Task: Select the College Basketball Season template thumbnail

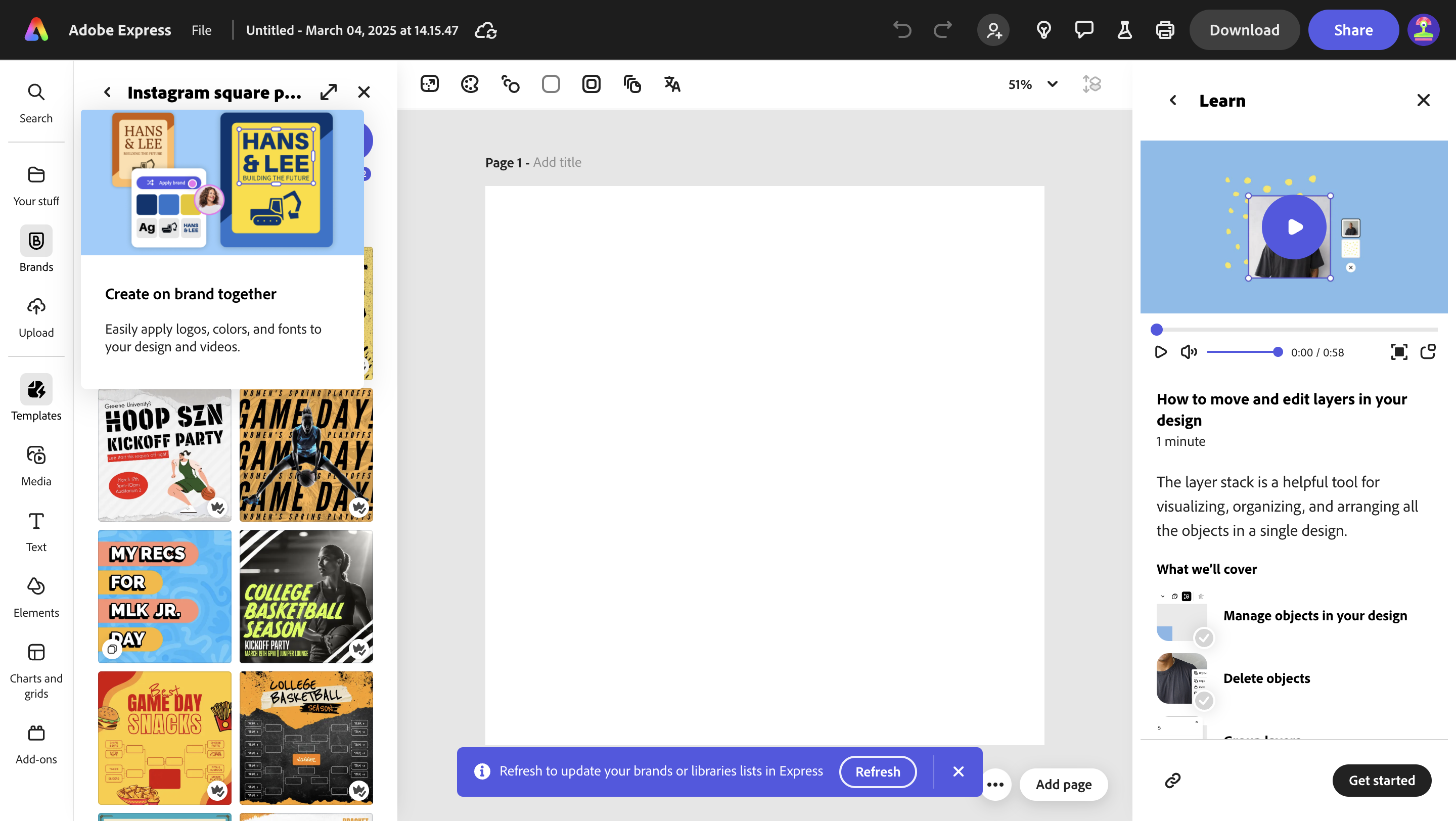Action: tap(306, 596)
